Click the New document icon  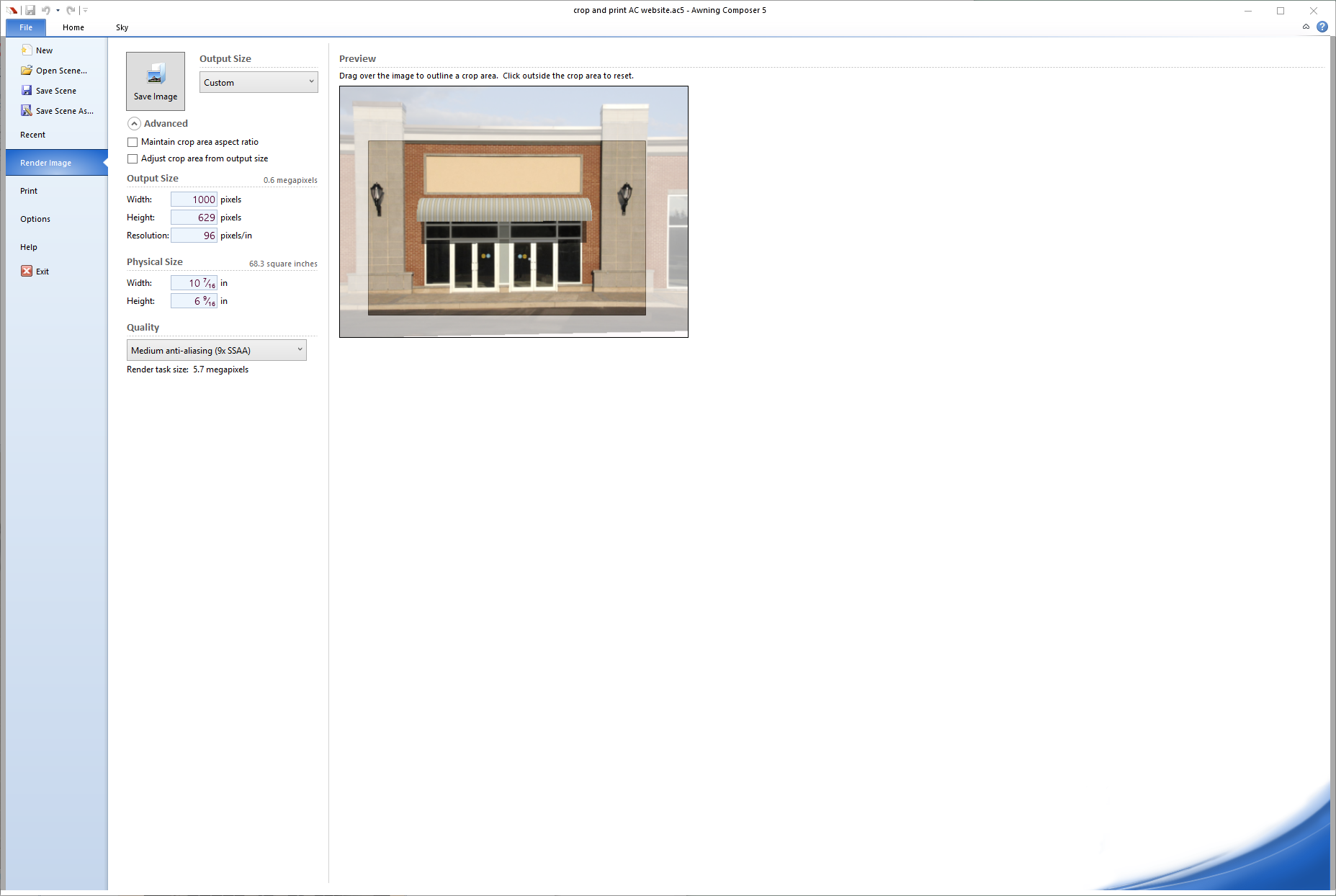point(27,50)
